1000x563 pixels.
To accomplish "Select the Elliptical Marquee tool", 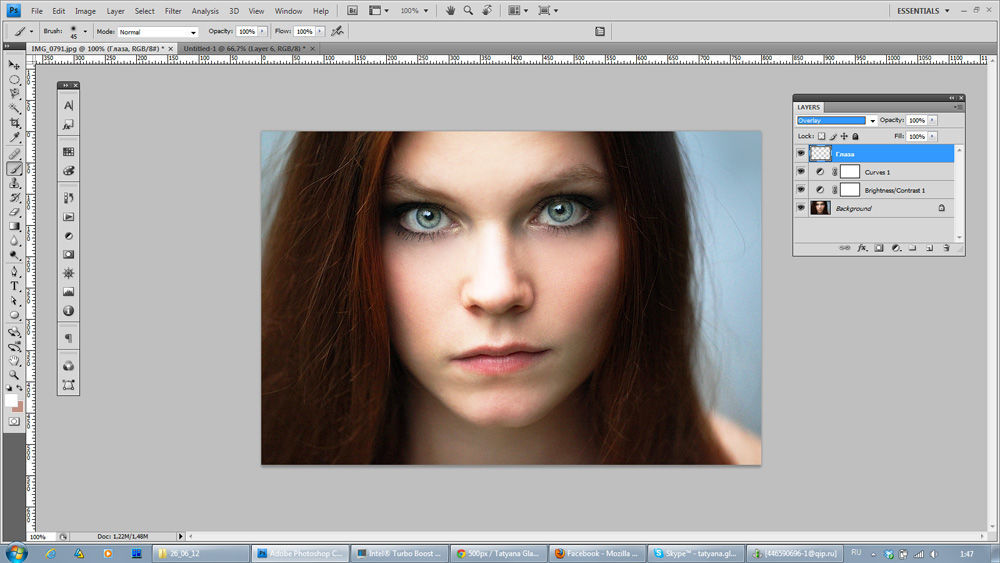I will [x=14, y=80].
